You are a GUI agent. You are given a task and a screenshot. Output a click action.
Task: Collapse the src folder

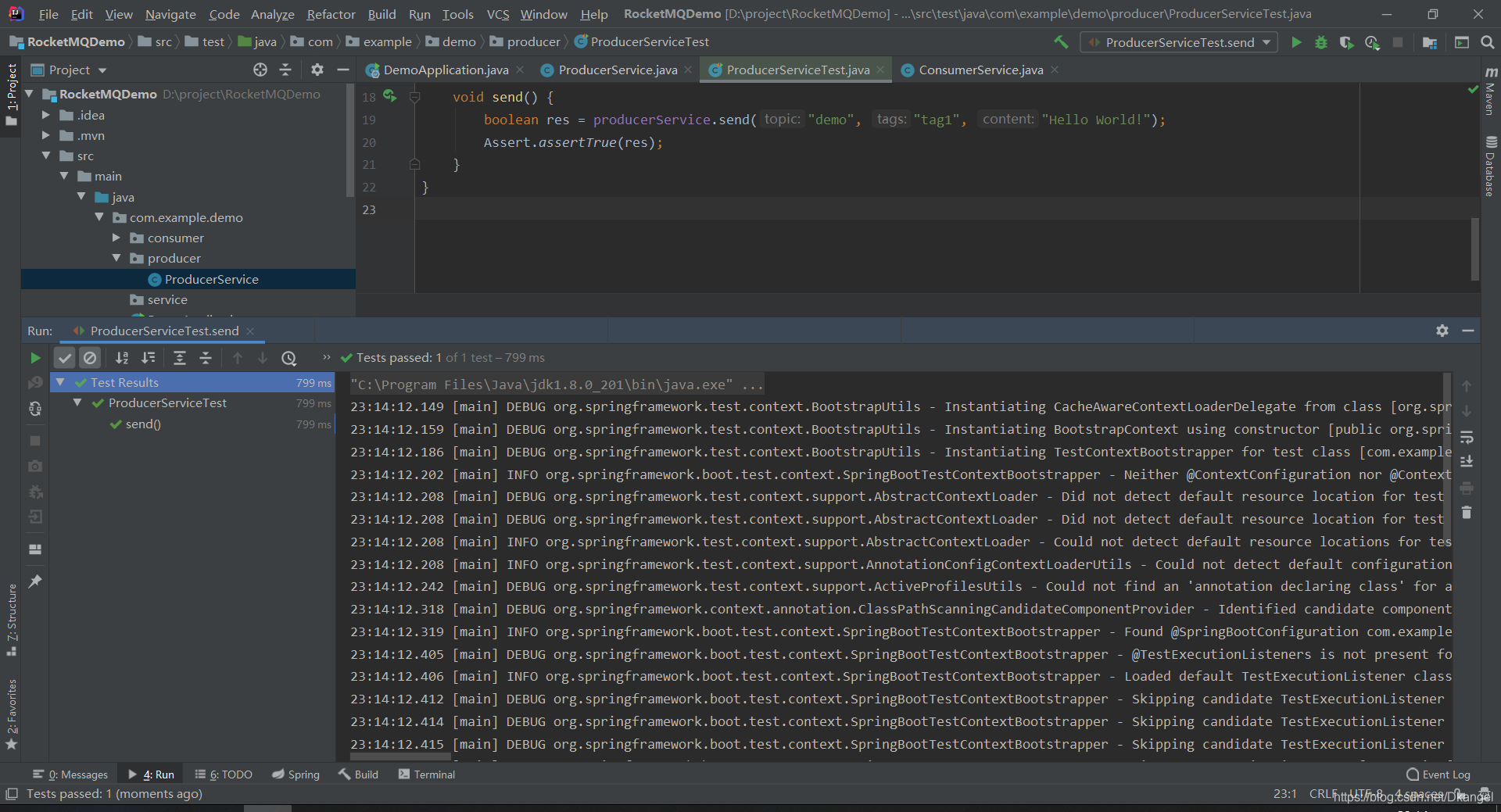46,156
